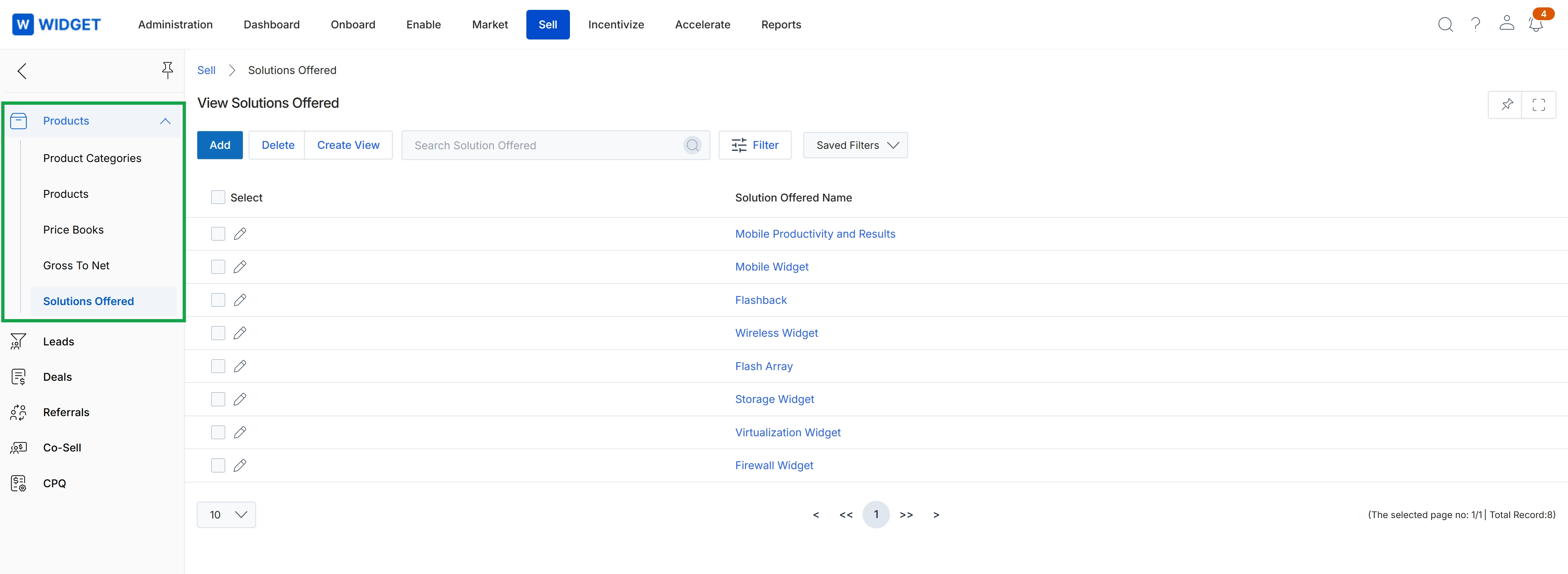Check the Flash Array row checkbox
The height and width of the screenshot is (574, 1568).
tap(218, 366)
